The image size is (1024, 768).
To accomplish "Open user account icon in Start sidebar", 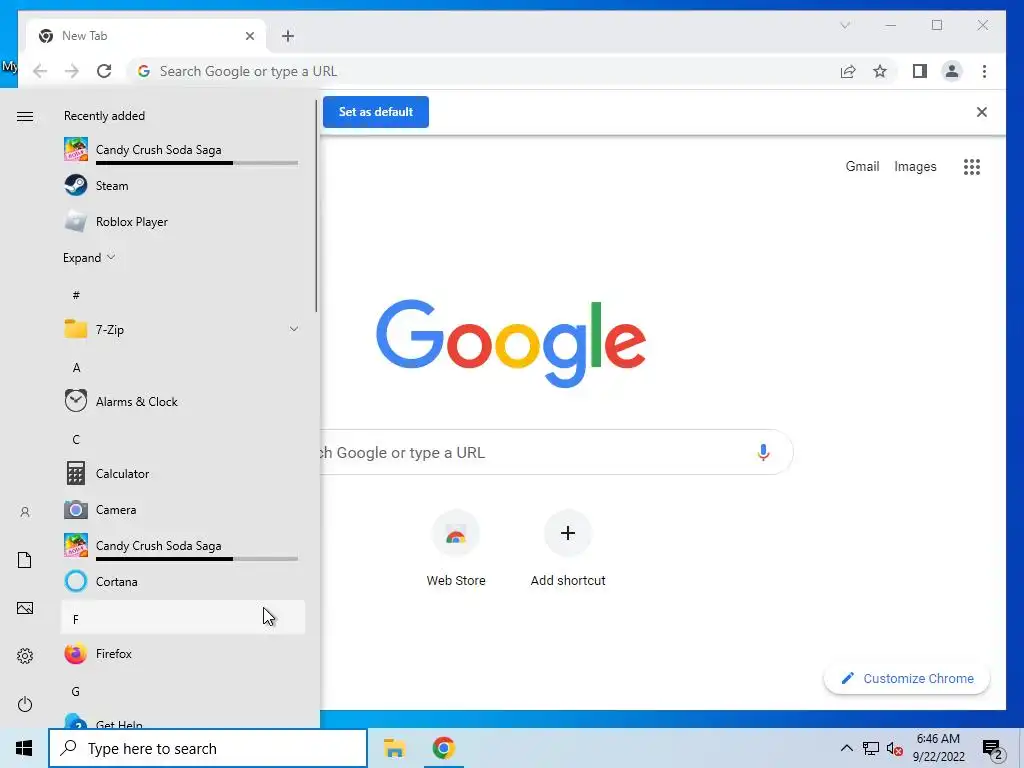I will (x=25, y=512).
